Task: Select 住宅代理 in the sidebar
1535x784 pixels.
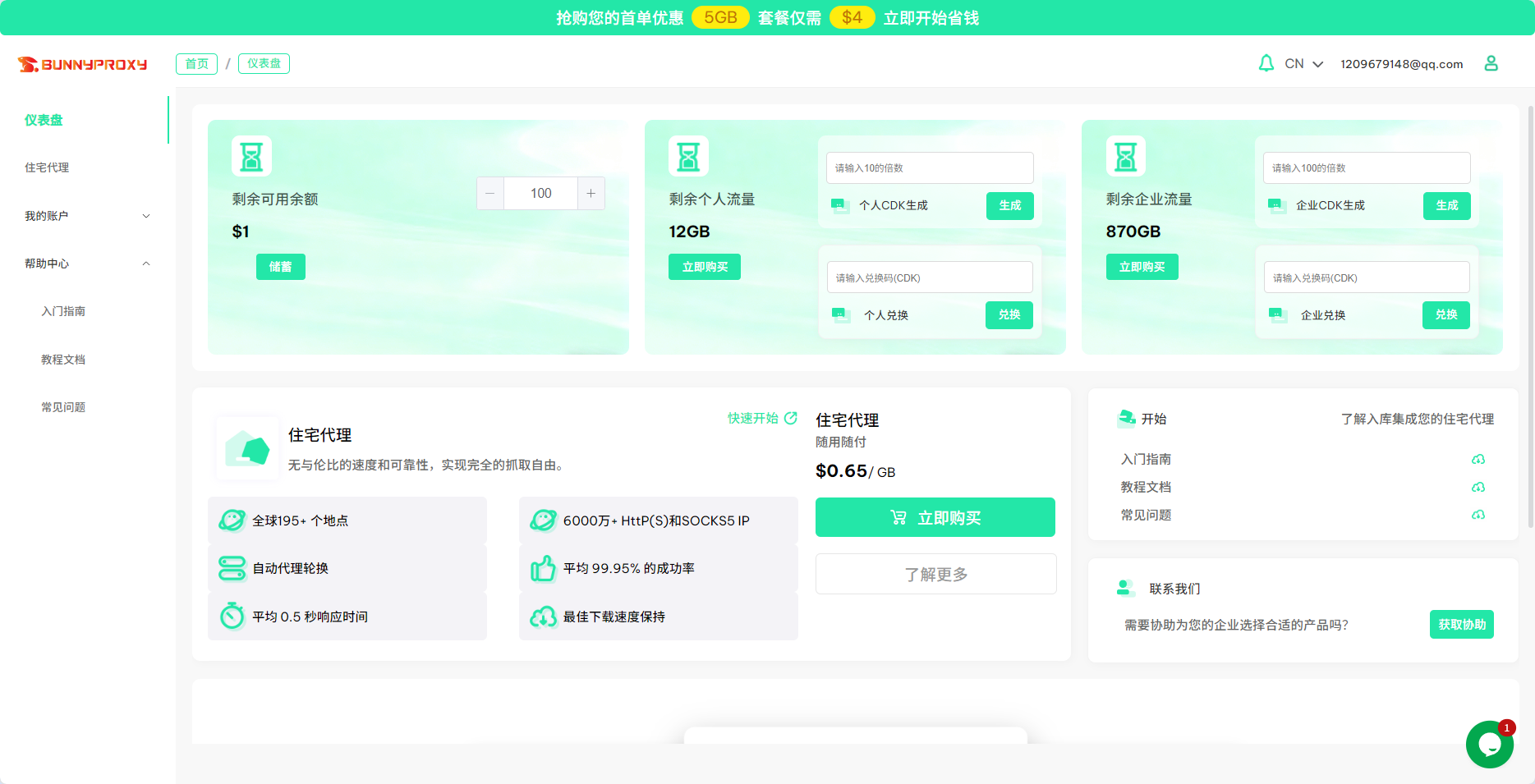Action: coord(47,167)
